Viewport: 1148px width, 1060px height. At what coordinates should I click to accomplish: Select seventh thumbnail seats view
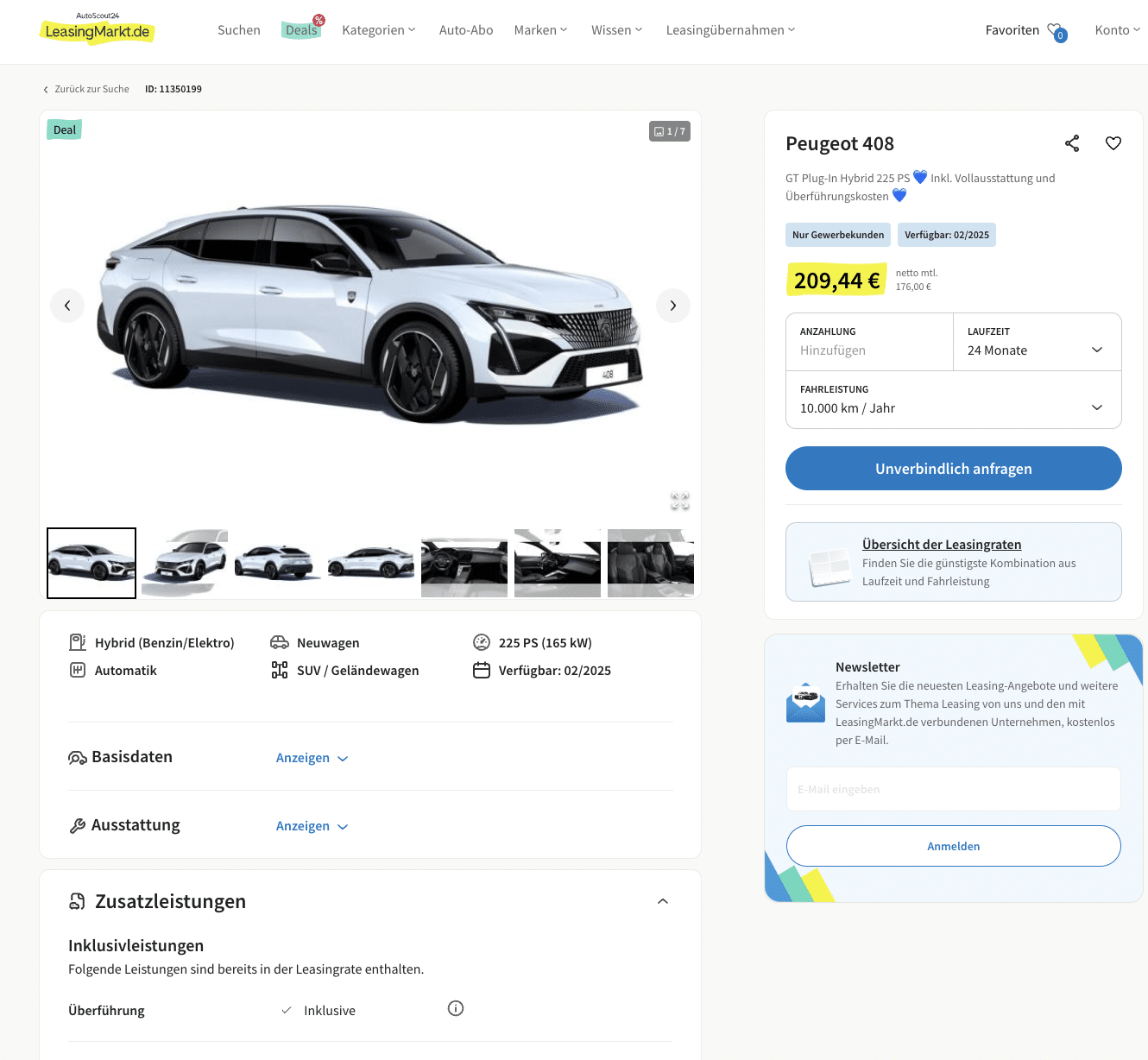[651, 563]
